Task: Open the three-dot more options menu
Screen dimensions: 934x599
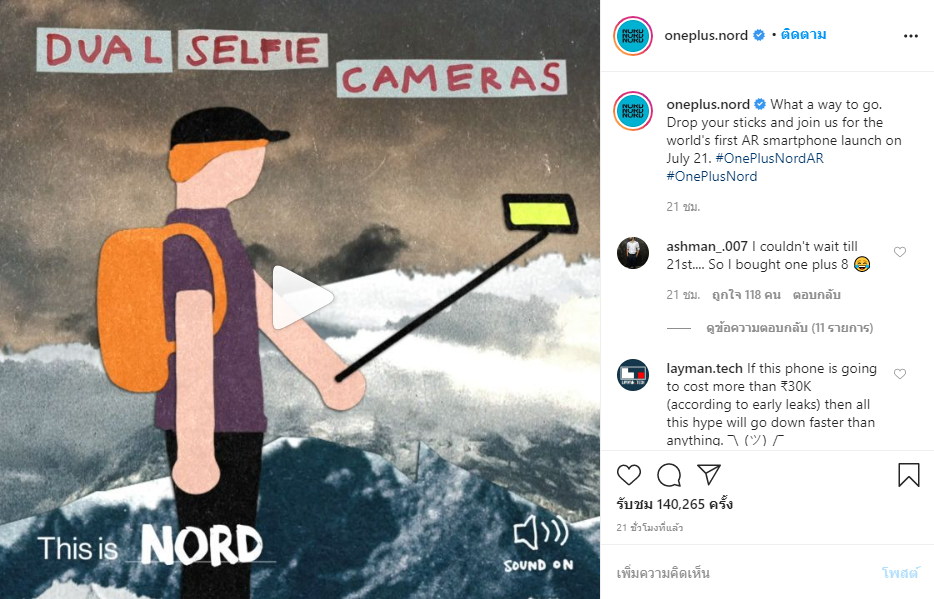Action: coord(910,36)
